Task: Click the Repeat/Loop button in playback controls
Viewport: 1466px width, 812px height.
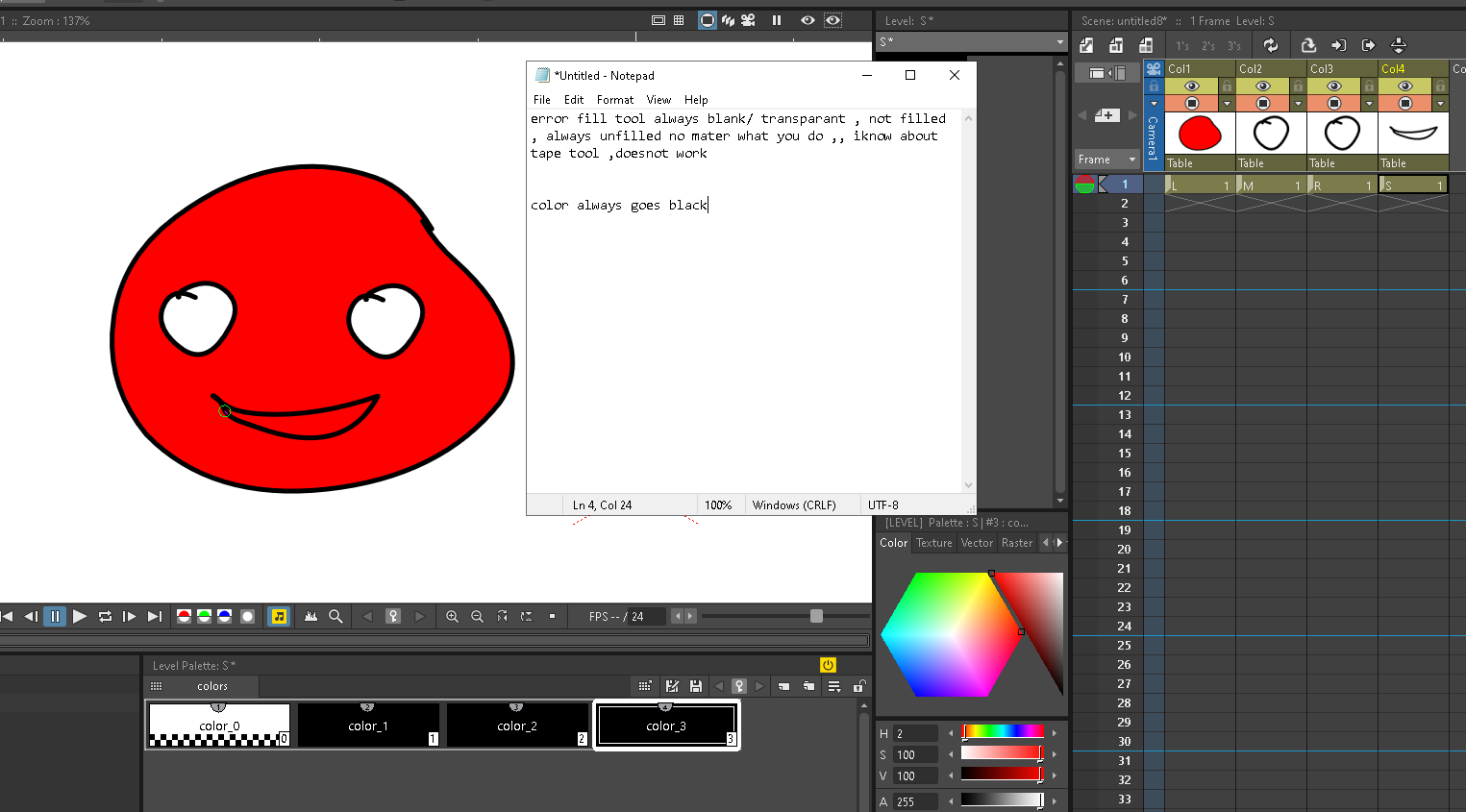Action: 105,616
